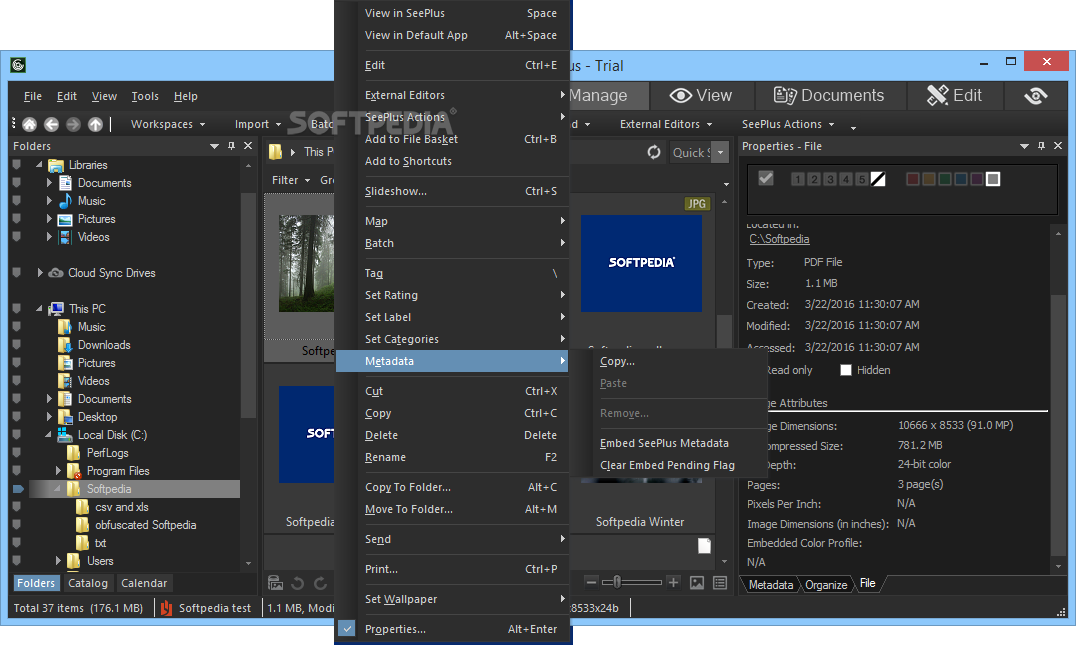Switch to thumbnail view icon
Image resolution: width=1076 pixels, height=645 pixels.
pyautogui.click(x=697, y=583)
